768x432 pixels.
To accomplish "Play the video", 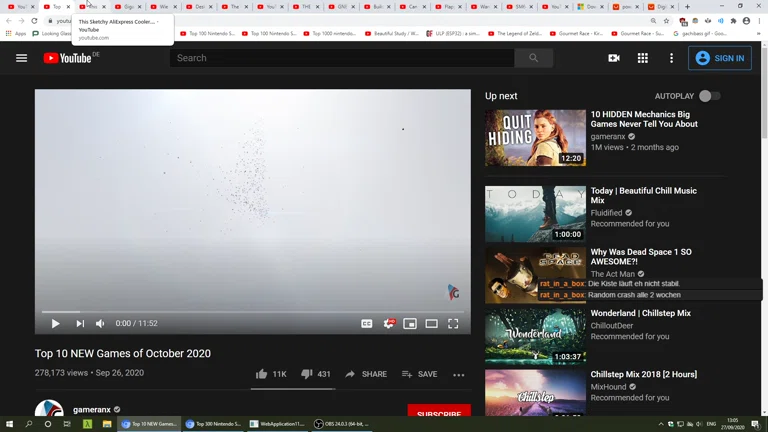I will pyautogui.click(x=55, y=323).
